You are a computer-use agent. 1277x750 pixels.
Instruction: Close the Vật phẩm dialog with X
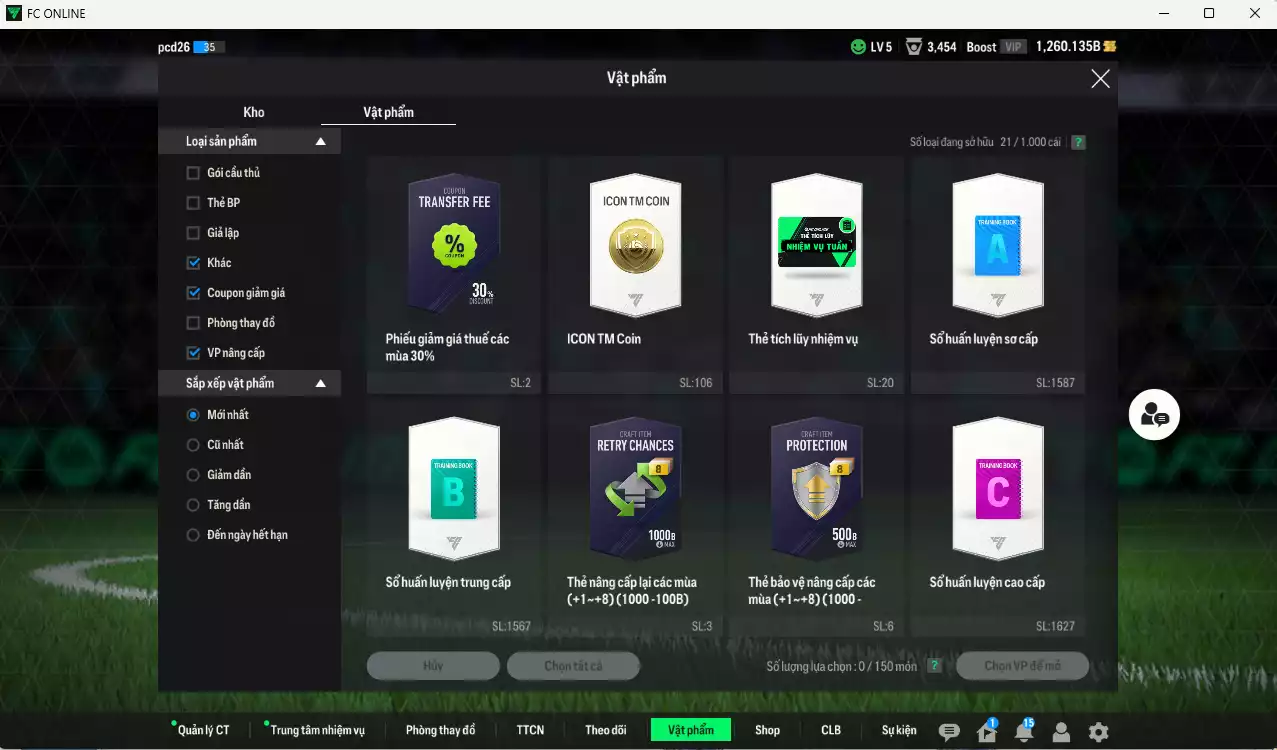(x=1100, y=79)
